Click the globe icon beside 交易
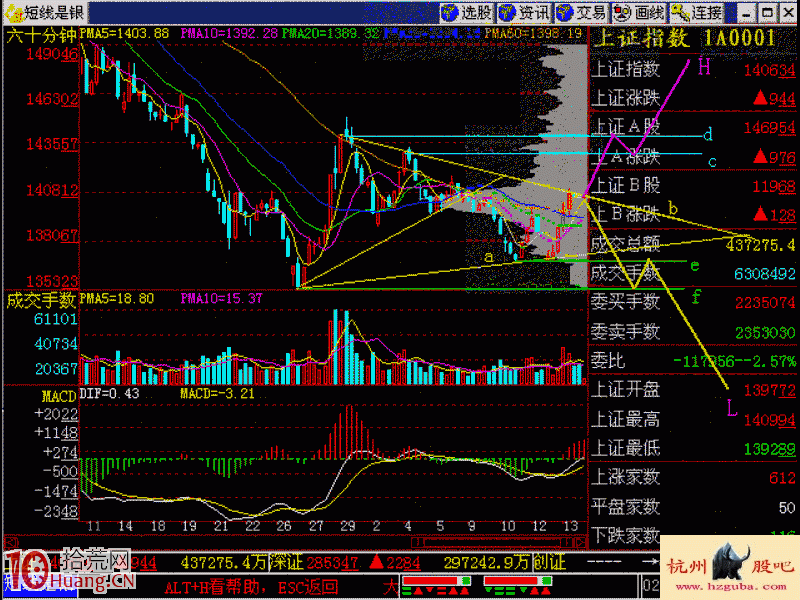The height and width of the screenshot is (600, 800). (565, 12)
